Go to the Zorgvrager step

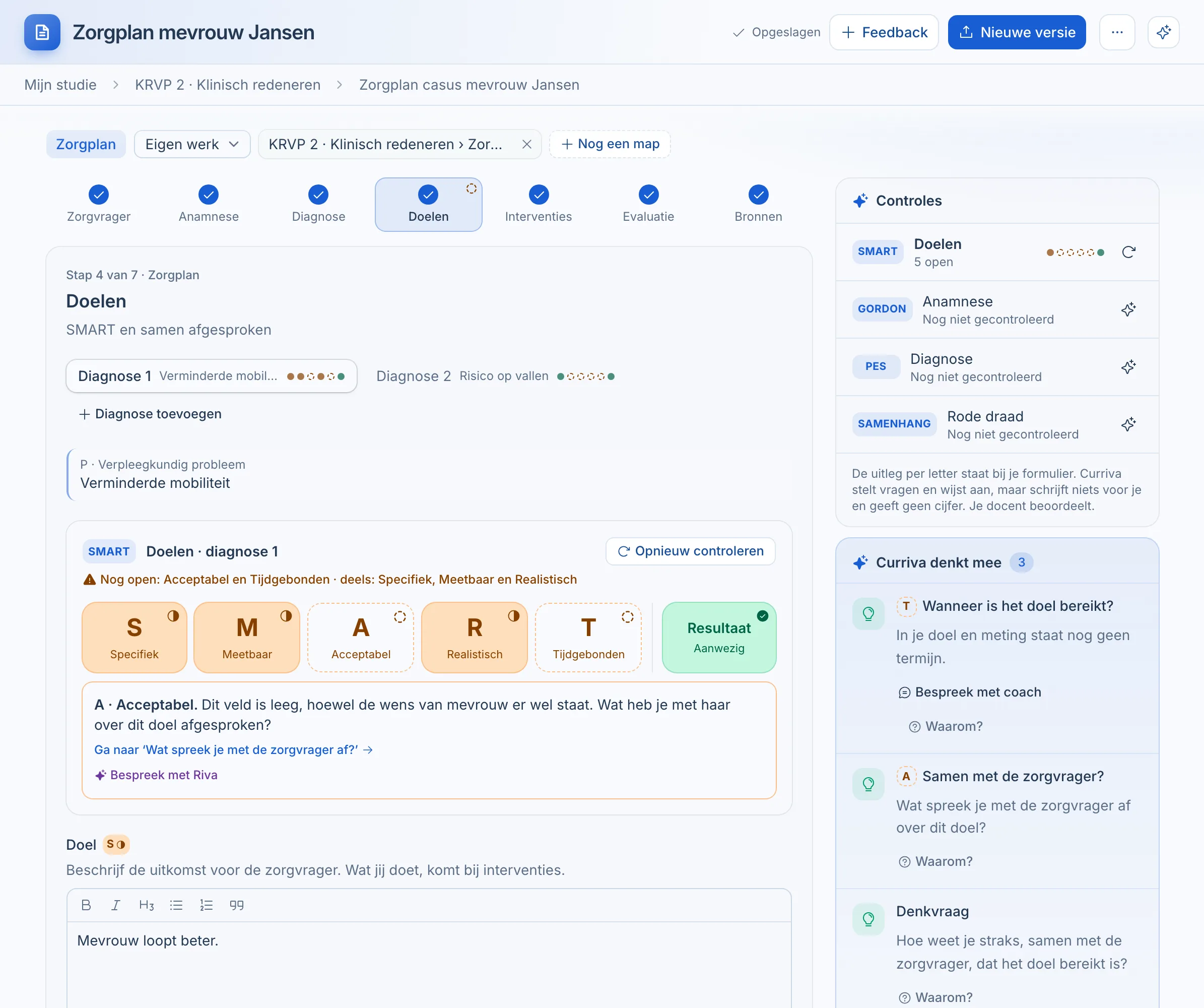coord(99,204)
